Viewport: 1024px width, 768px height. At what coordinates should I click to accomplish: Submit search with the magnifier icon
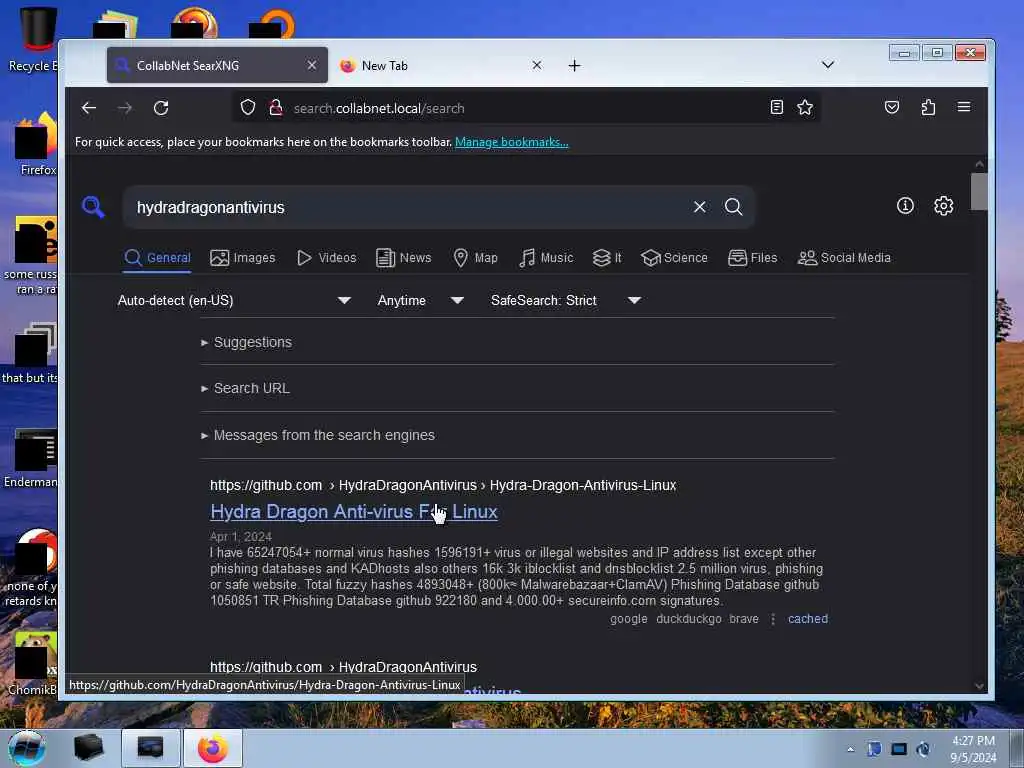pos(733,207)
